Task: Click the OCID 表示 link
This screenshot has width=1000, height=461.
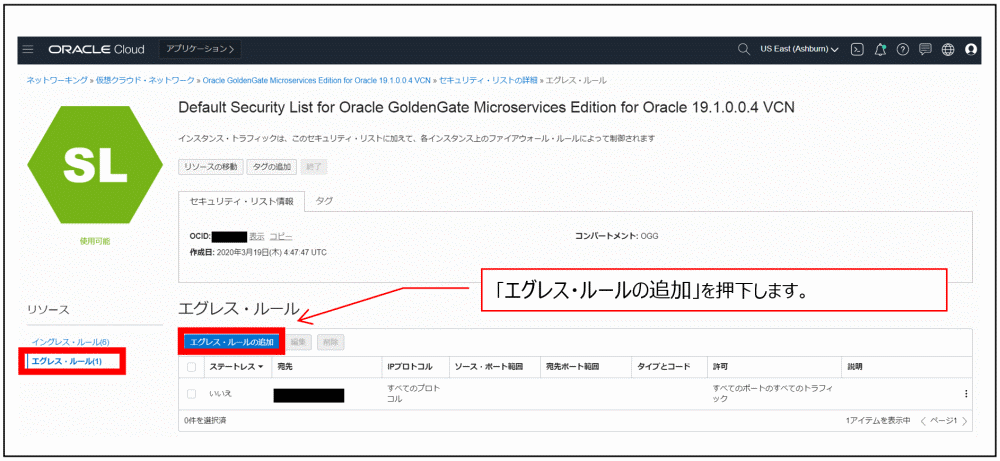Action: coord(256,237)
